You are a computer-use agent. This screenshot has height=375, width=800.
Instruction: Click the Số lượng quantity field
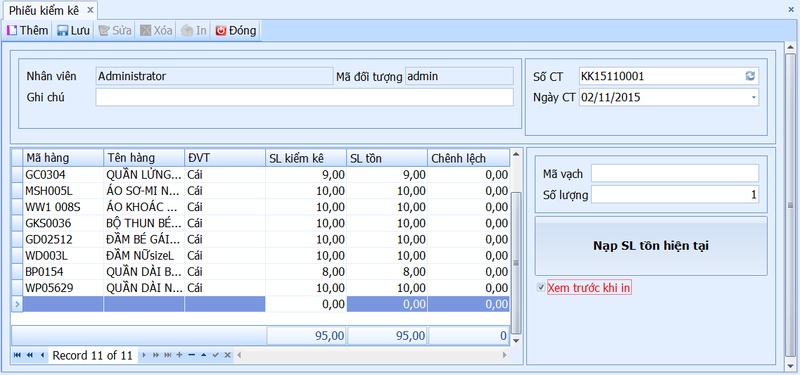click(674, 195)
